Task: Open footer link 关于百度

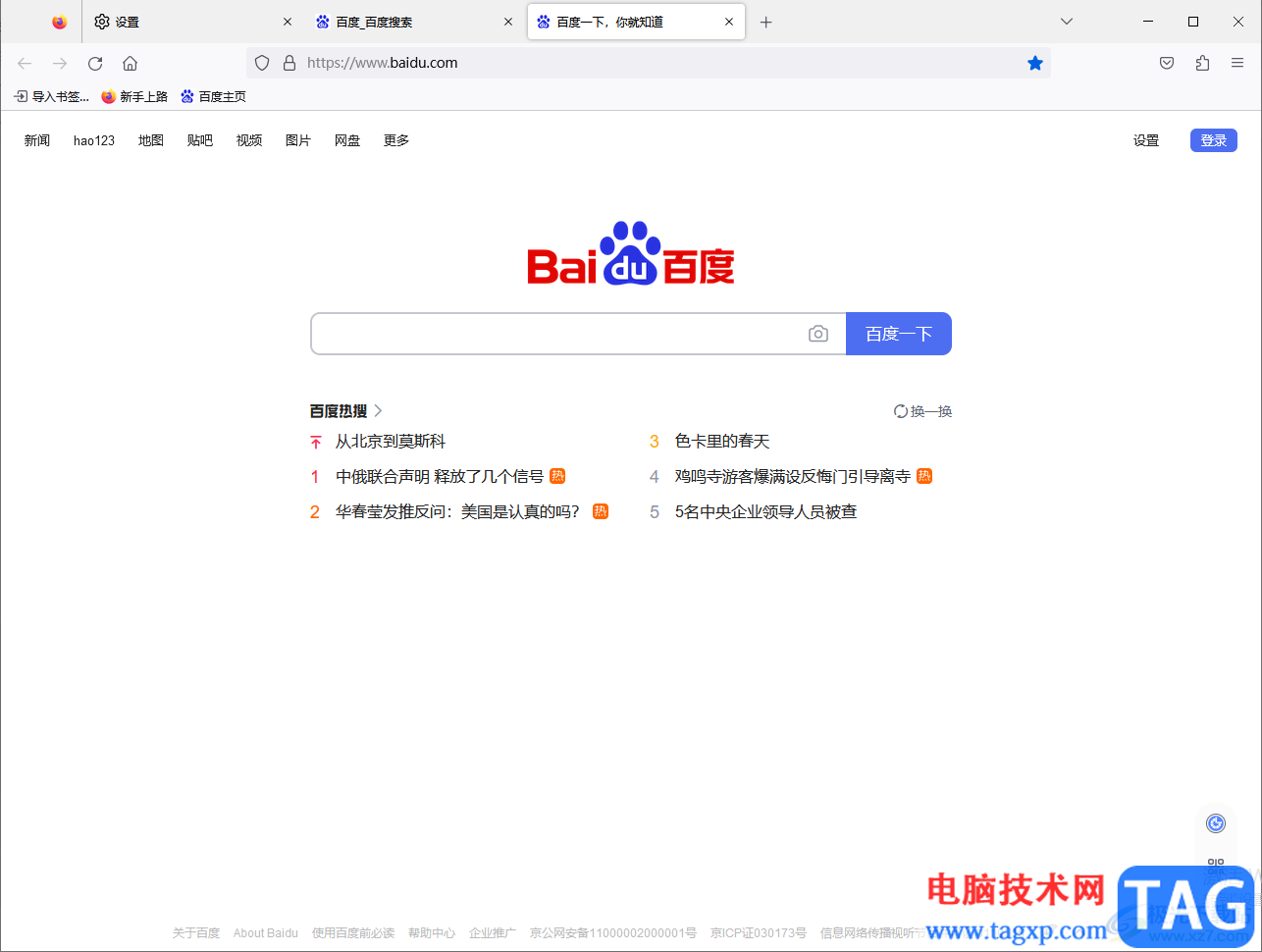Action: (196, 933)
